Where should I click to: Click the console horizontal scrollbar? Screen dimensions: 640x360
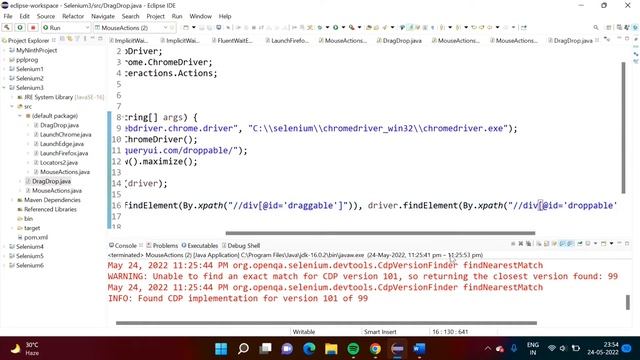[326, 323]
